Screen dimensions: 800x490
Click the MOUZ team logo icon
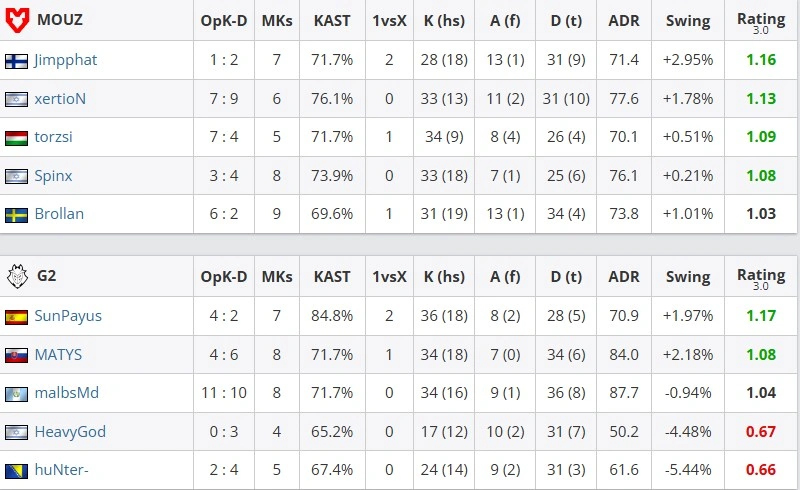pos(17,20)
